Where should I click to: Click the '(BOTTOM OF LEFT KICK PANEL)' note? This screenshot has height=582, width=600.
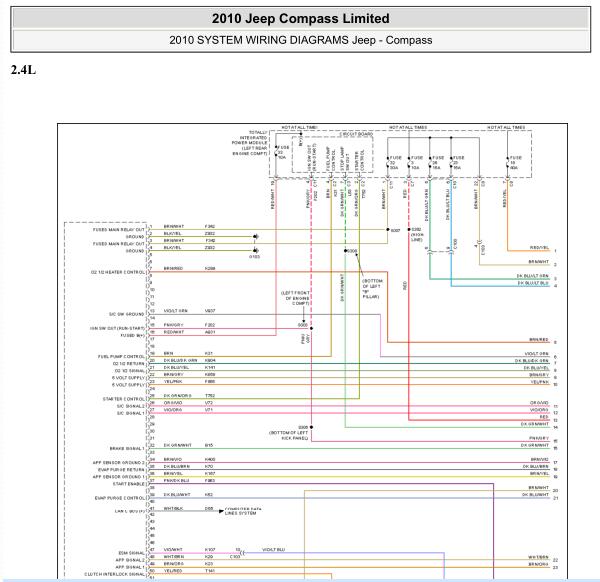[289, 435]
